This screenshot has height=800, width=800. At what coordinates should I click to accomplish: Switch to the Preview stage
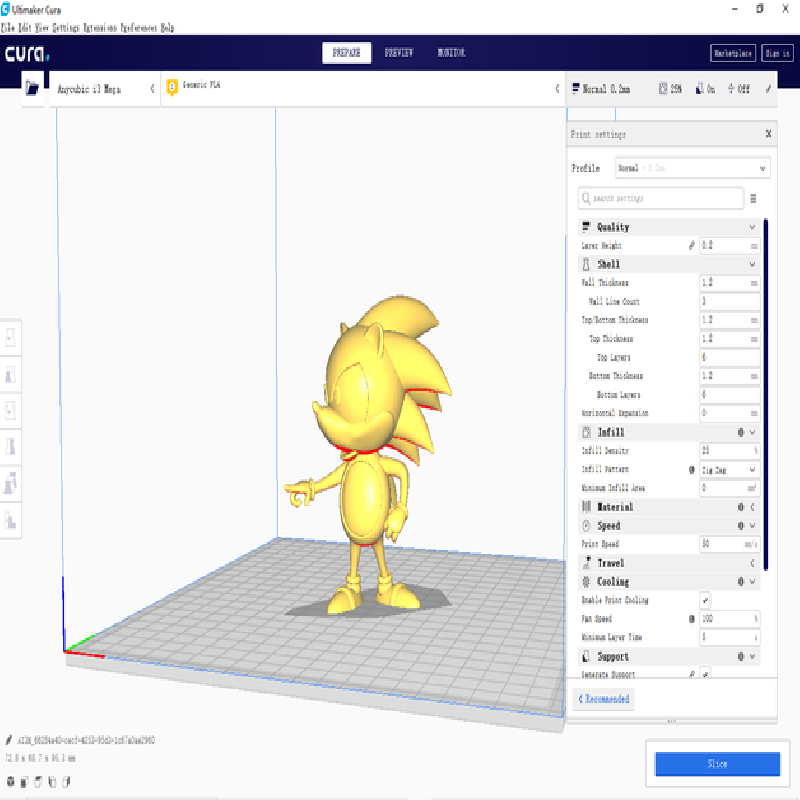(399, 53)
